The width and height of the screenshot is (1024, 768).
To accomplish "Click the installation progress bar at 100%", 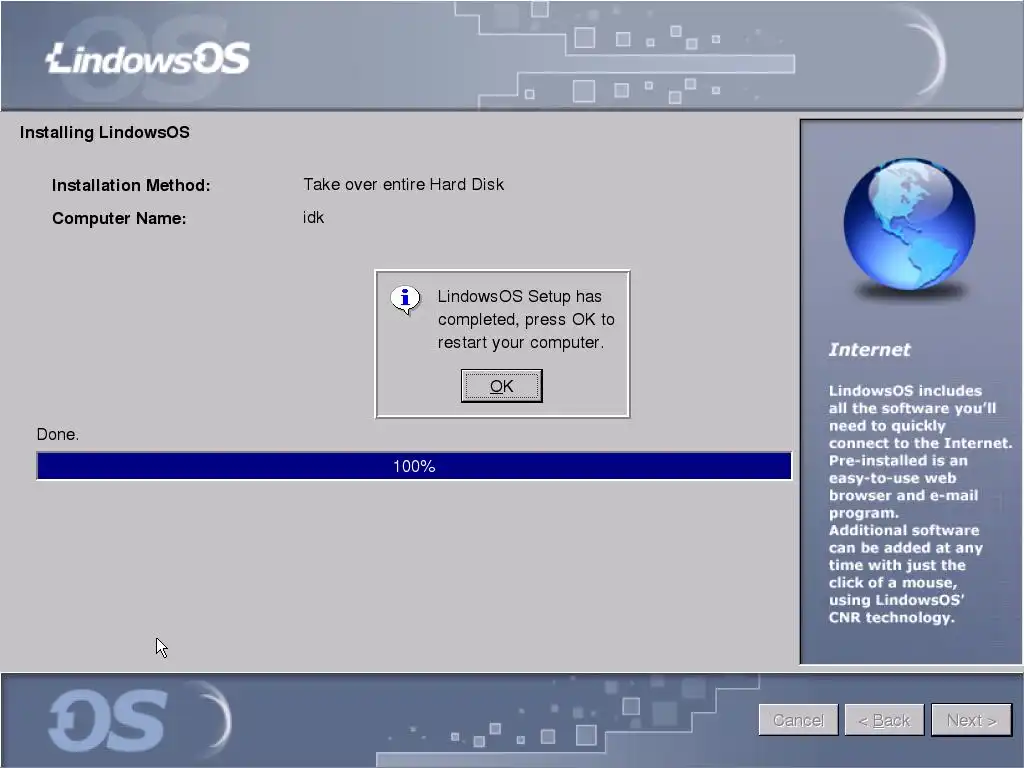I will coord(414,466).
